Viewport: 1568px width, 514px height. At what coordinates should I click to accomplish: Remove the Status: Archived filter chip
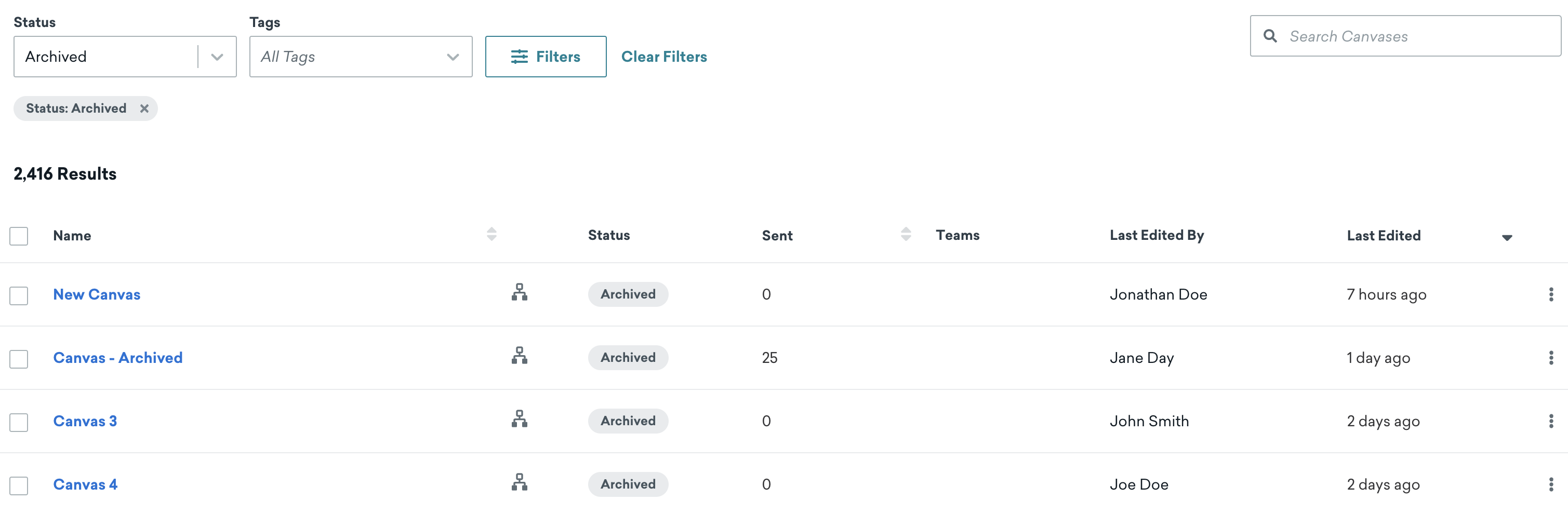point(144,109)
